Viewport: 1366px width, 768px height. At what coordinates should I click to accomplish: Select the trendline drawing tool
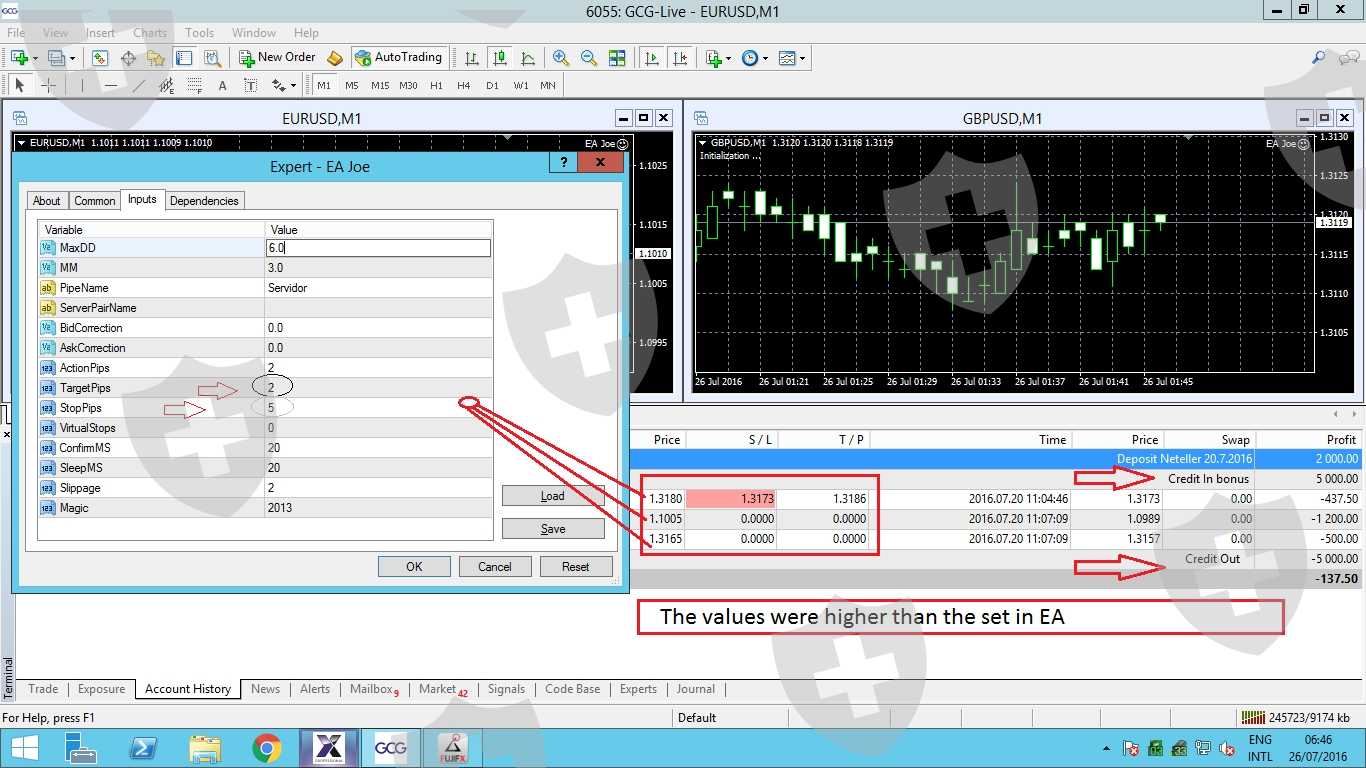pyautogui.click(x=138, y=86)
